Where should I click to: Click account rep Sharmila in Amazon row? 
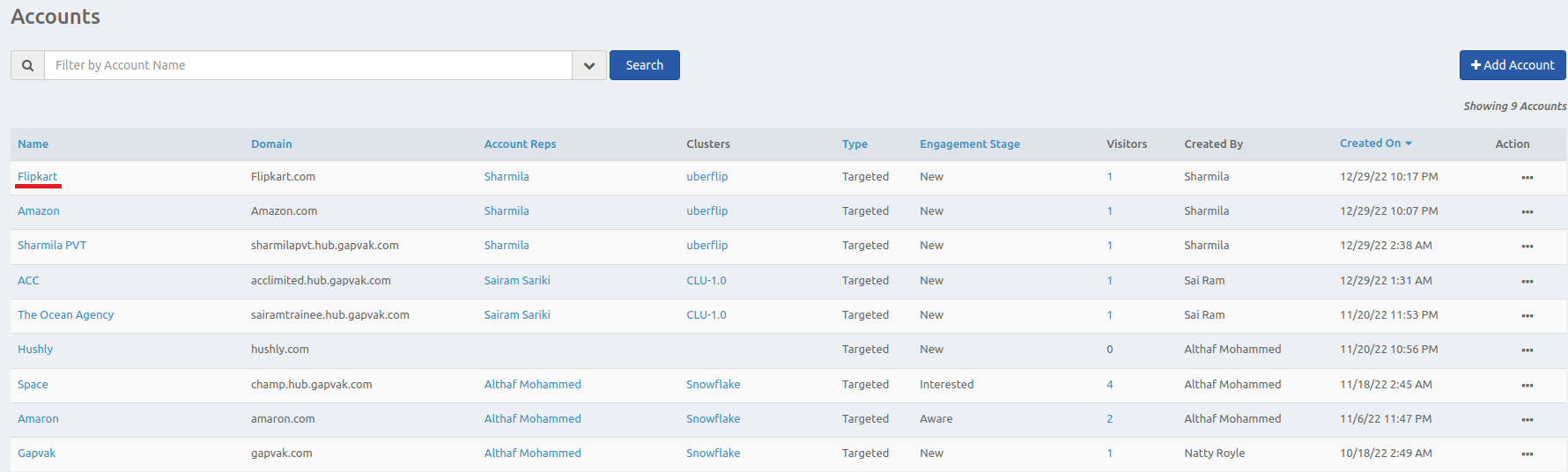pyautogui.click(x=507, y=211)
